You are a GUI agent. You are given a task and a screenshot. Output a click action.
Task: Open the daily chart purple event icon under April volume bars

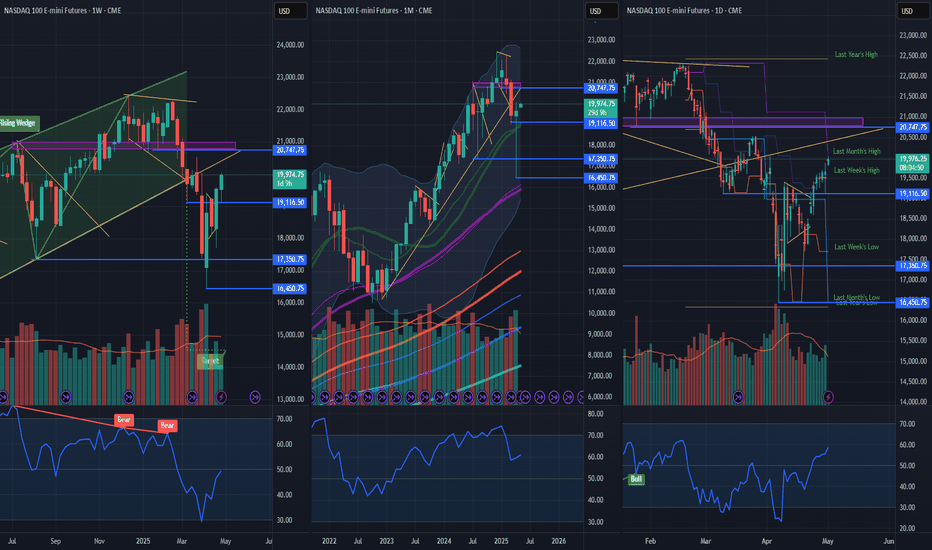738,397
